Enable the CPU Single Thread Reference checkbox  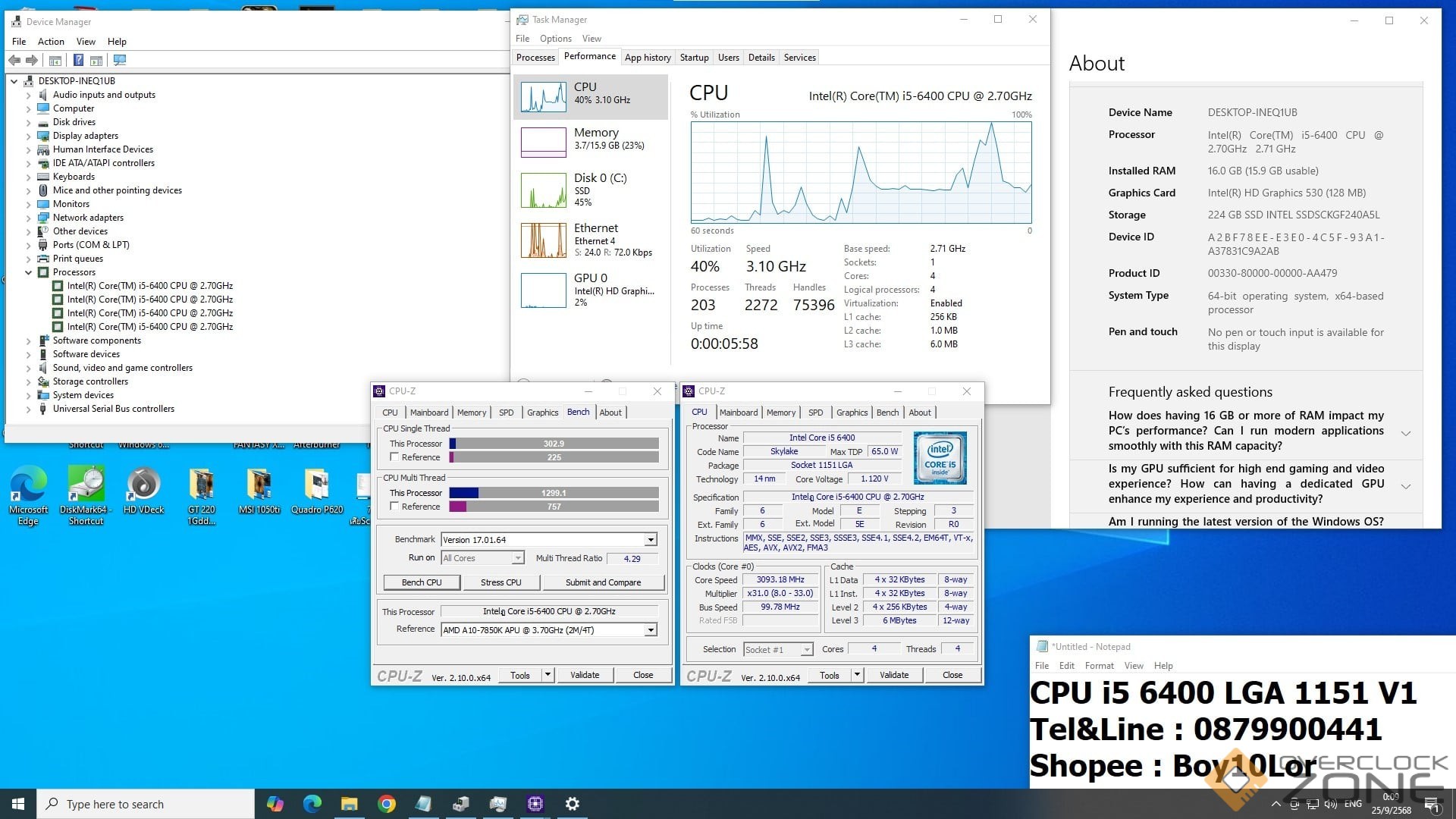point(394,457)
